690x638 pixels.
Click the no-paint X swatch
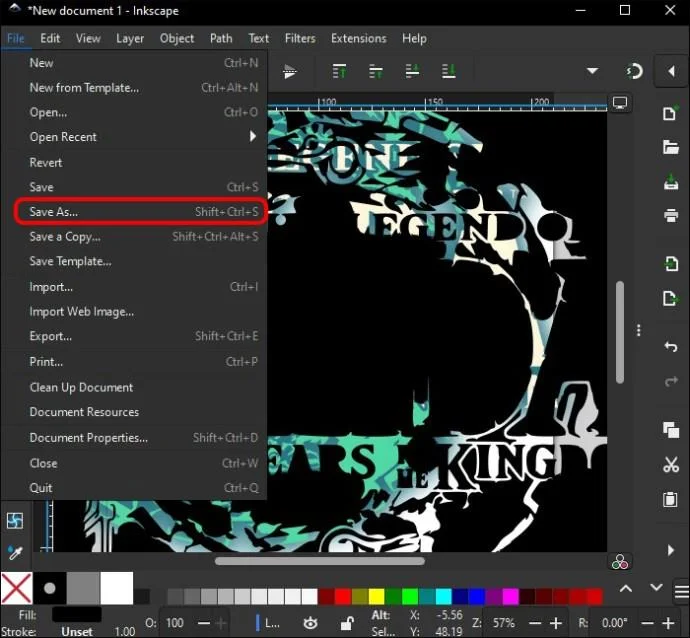[x=16, y=588]
